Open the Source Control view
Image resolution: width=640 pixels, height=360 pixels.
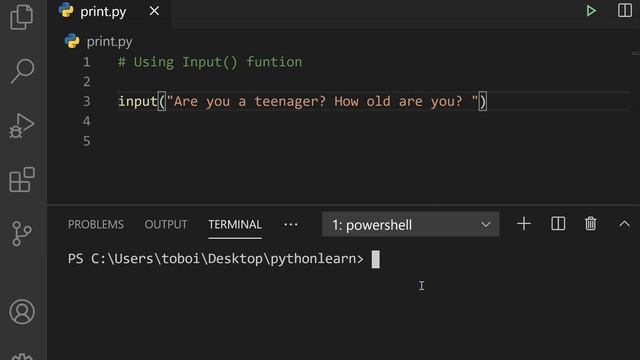22,233
